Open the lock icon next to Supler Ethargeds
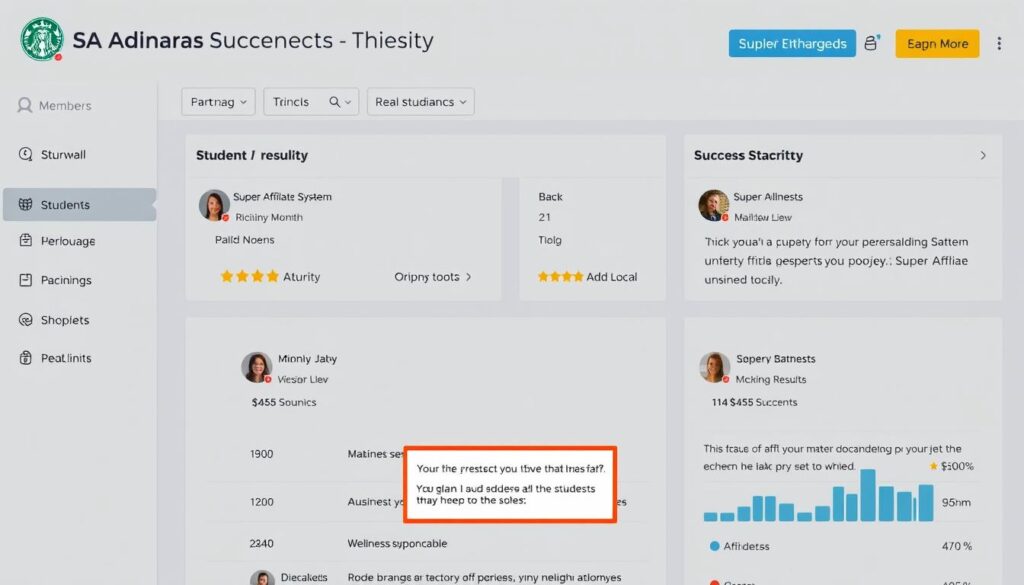Image resolution: width=1024 pixels, height=585 pixels. pos(871,43)
